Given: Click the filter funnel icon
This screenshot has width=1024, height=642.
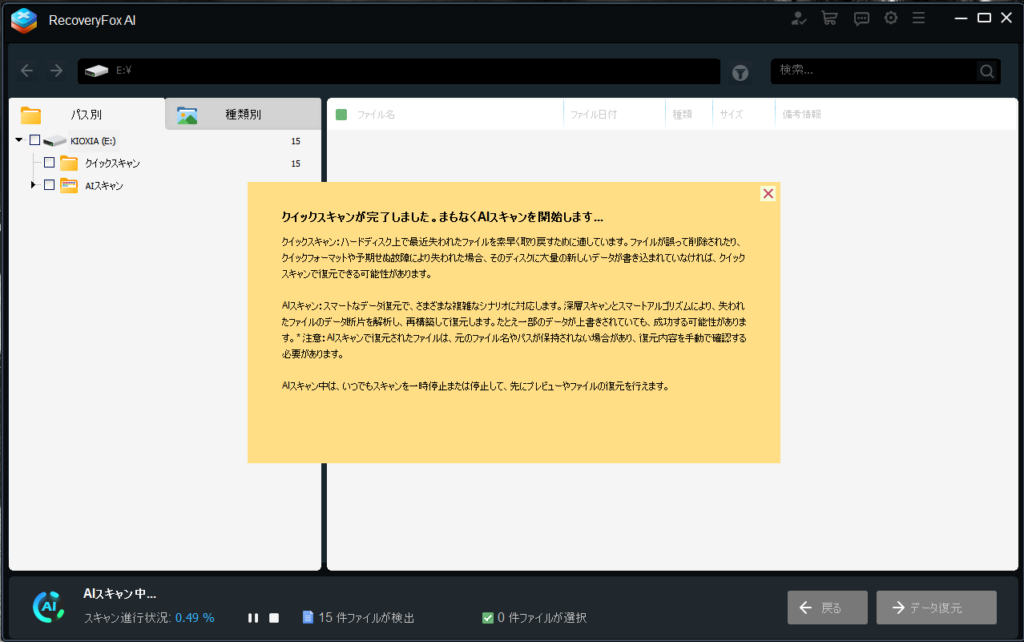Looking at the screenshot, I should [x=740, y=72].
